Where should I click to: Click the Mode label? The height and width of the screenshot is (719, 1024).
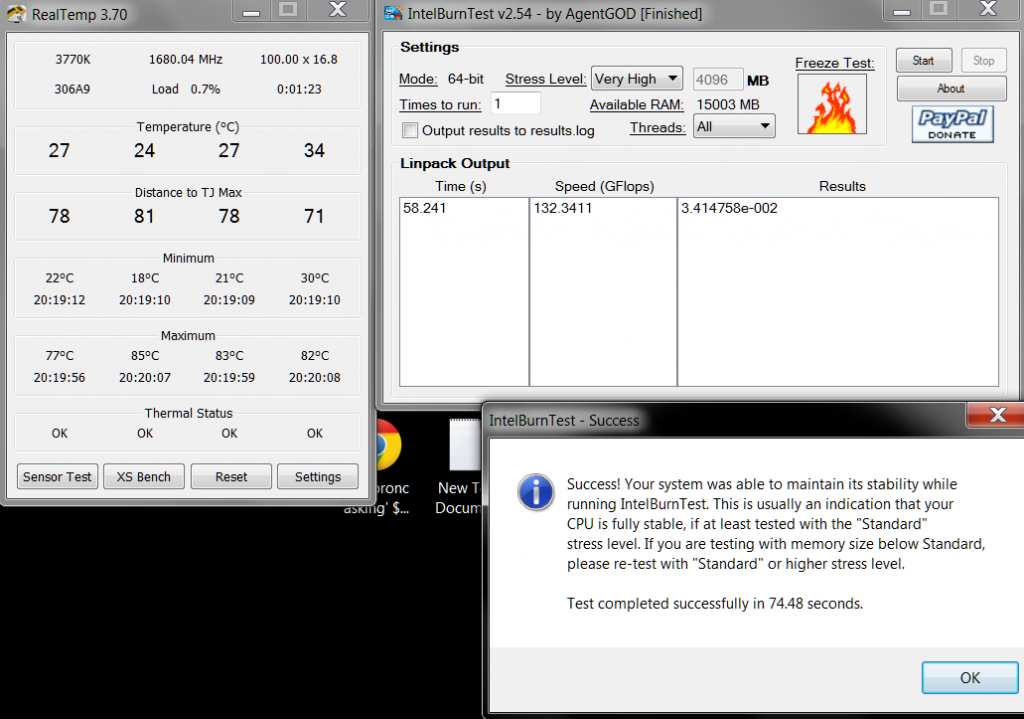tap(418, 79)
